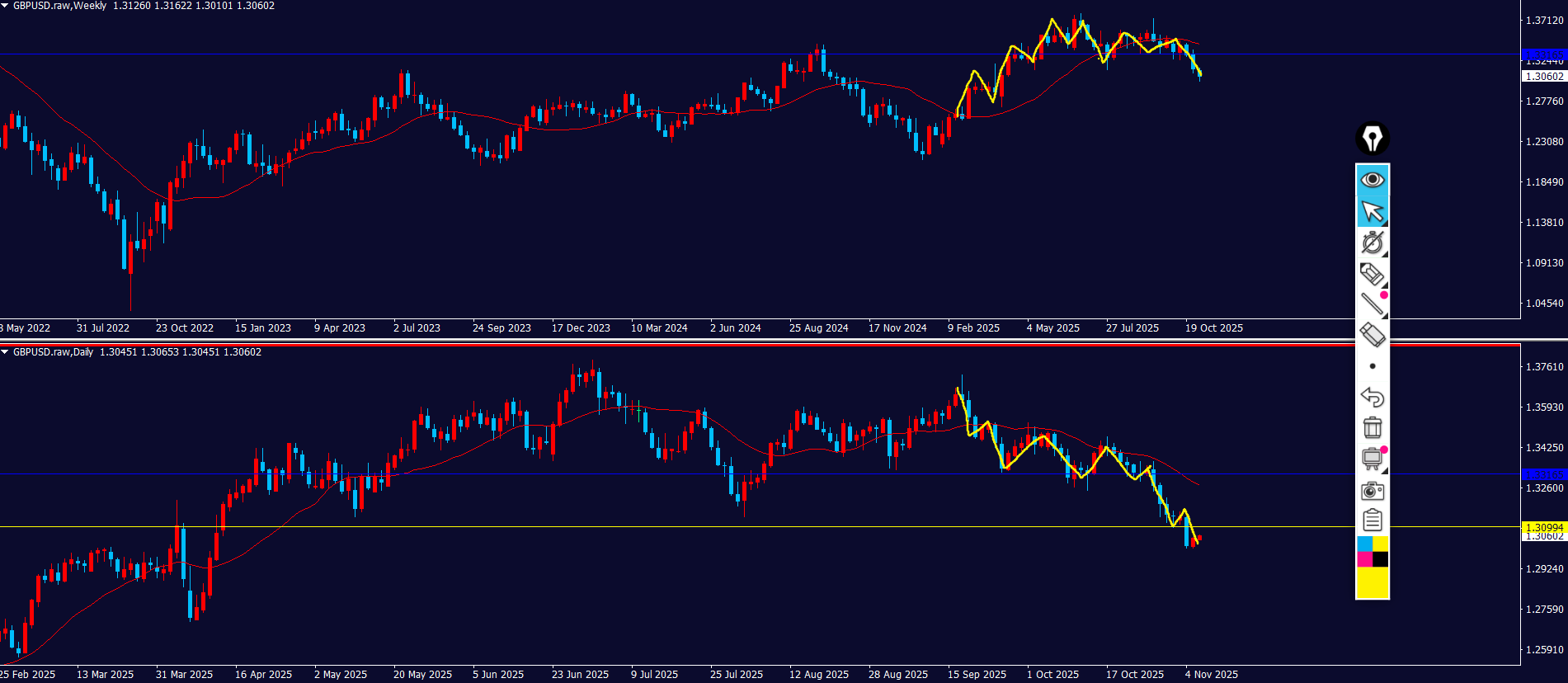Screen dimensions: 1568x683
Task: Undo the last drawing stroke
Action: coord(1372,398)
